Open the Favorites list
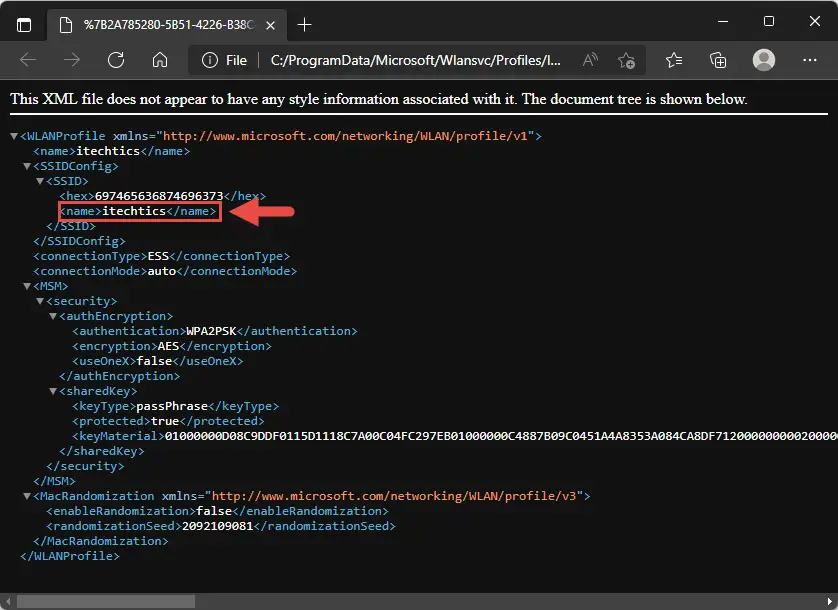The width and height of the screenshot is (838, 610). pos(674,60)
